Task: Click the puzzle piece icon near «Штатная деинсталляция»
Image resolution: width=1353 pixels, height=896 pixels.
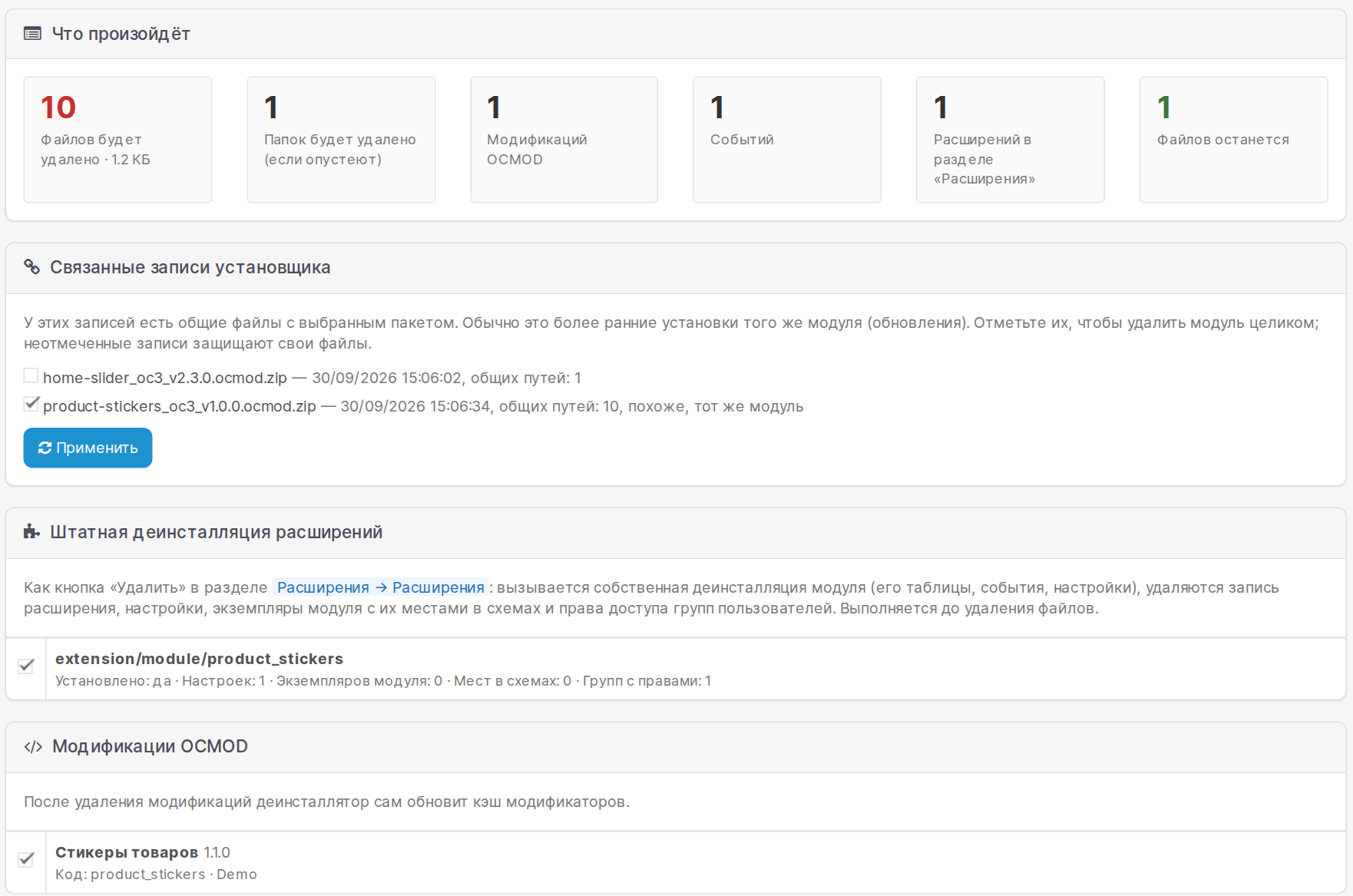Action: coord(31,531)
